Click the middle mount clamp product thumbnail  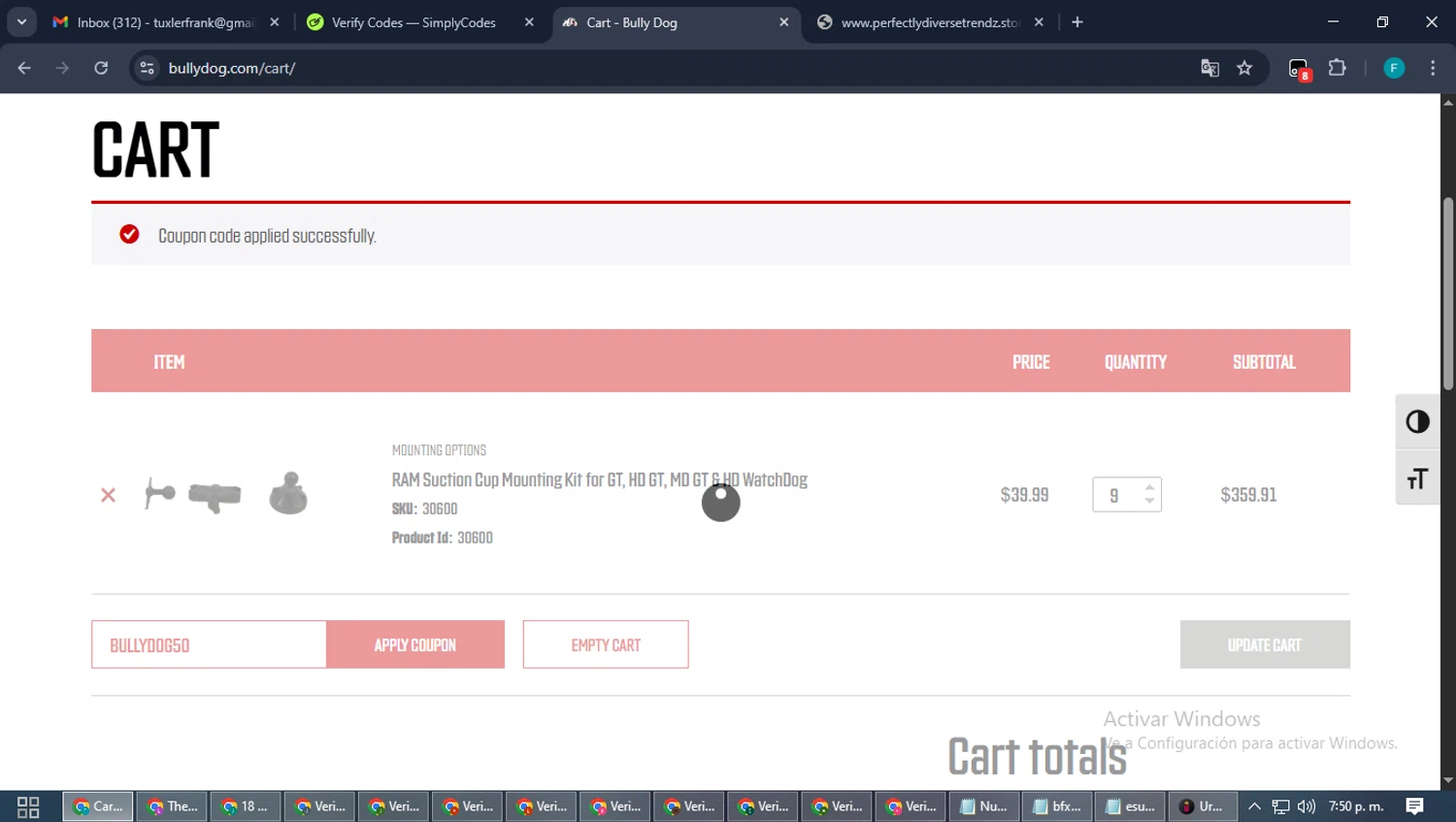(215, 497)
